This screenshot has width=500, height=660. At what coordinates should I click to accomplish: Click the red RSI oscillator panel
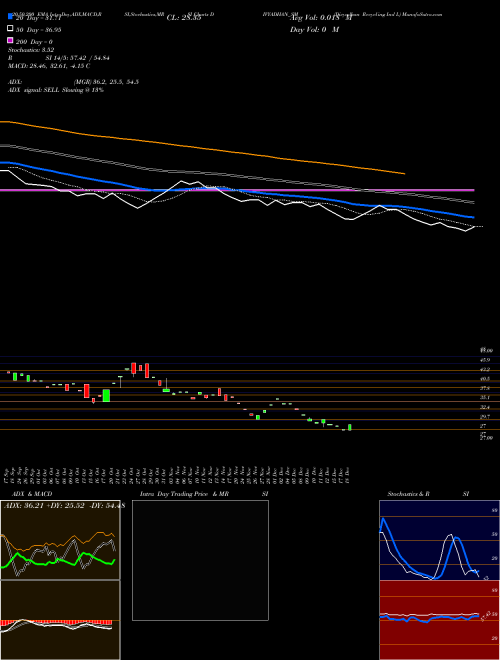[438, 620]
